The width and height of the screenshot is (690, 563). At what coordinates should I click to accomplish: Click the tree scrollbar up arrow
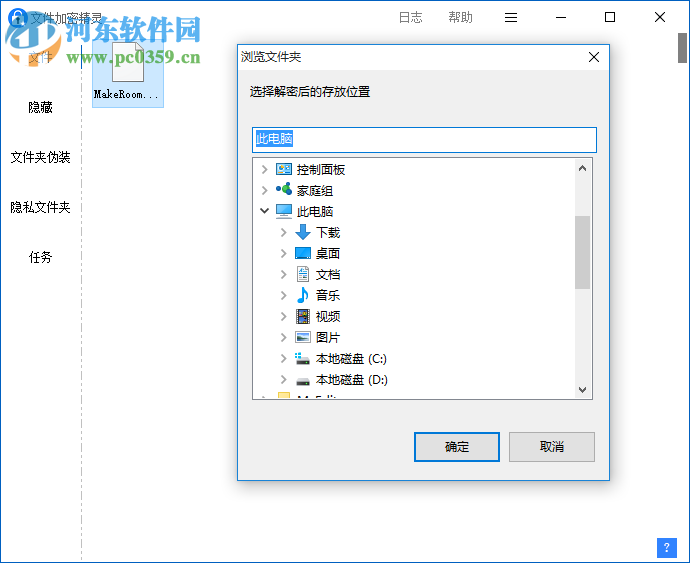pos(582,168)
